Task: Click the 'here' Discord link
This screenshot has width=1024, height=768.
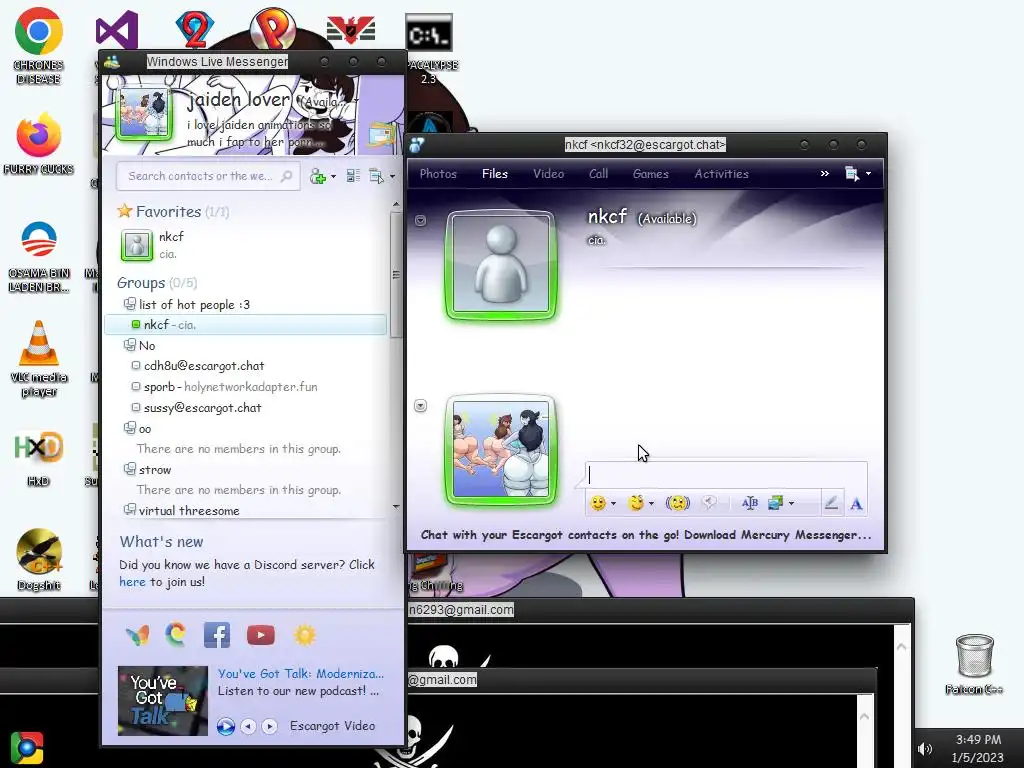Action: [133, 582]
